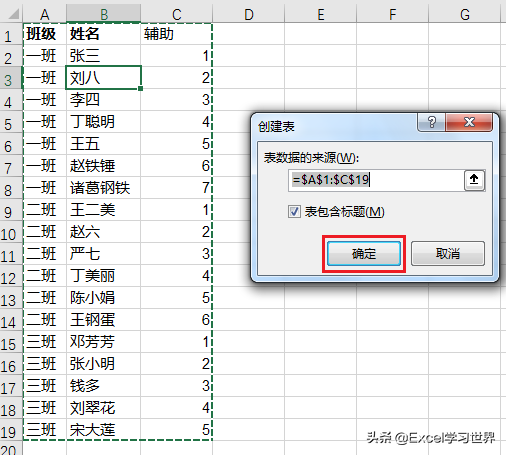Screen dimensions: 506x455
Task: Select row 15 header
Action: pyautogui.click(x=11, y=342)
